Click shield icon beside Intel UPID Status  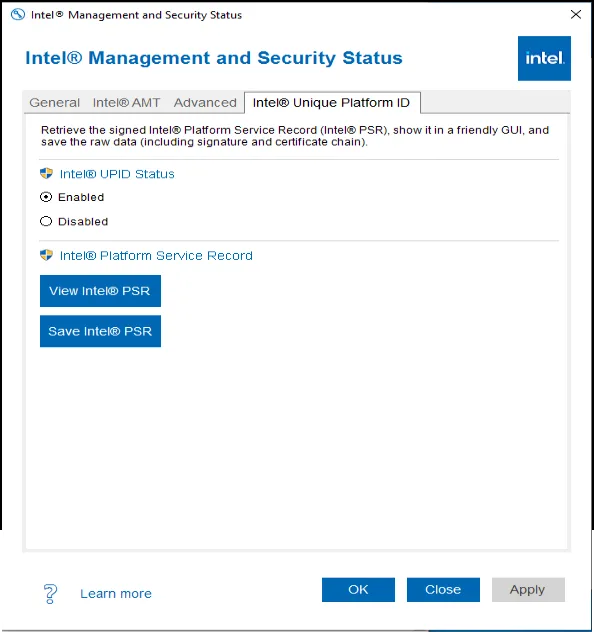coord(47,173)
